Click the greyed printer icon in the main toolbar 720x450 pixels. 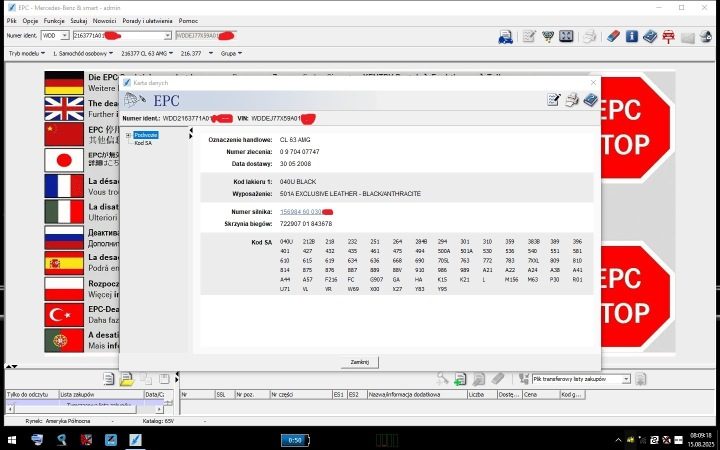tap(590, 36)
